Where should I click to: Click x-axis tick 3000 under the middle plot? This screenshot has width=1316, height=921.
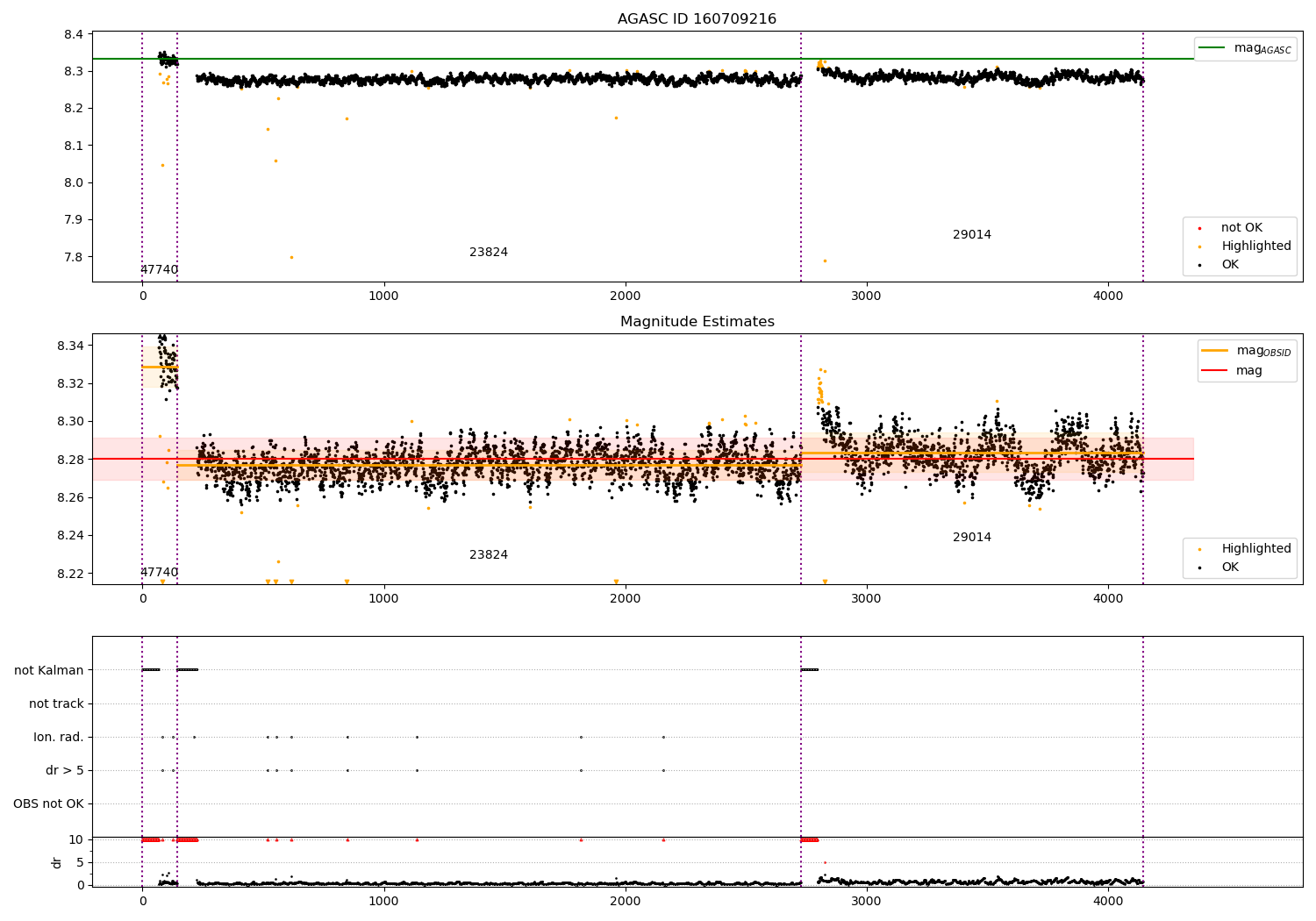pyautogui.click(x=867, y=599)
